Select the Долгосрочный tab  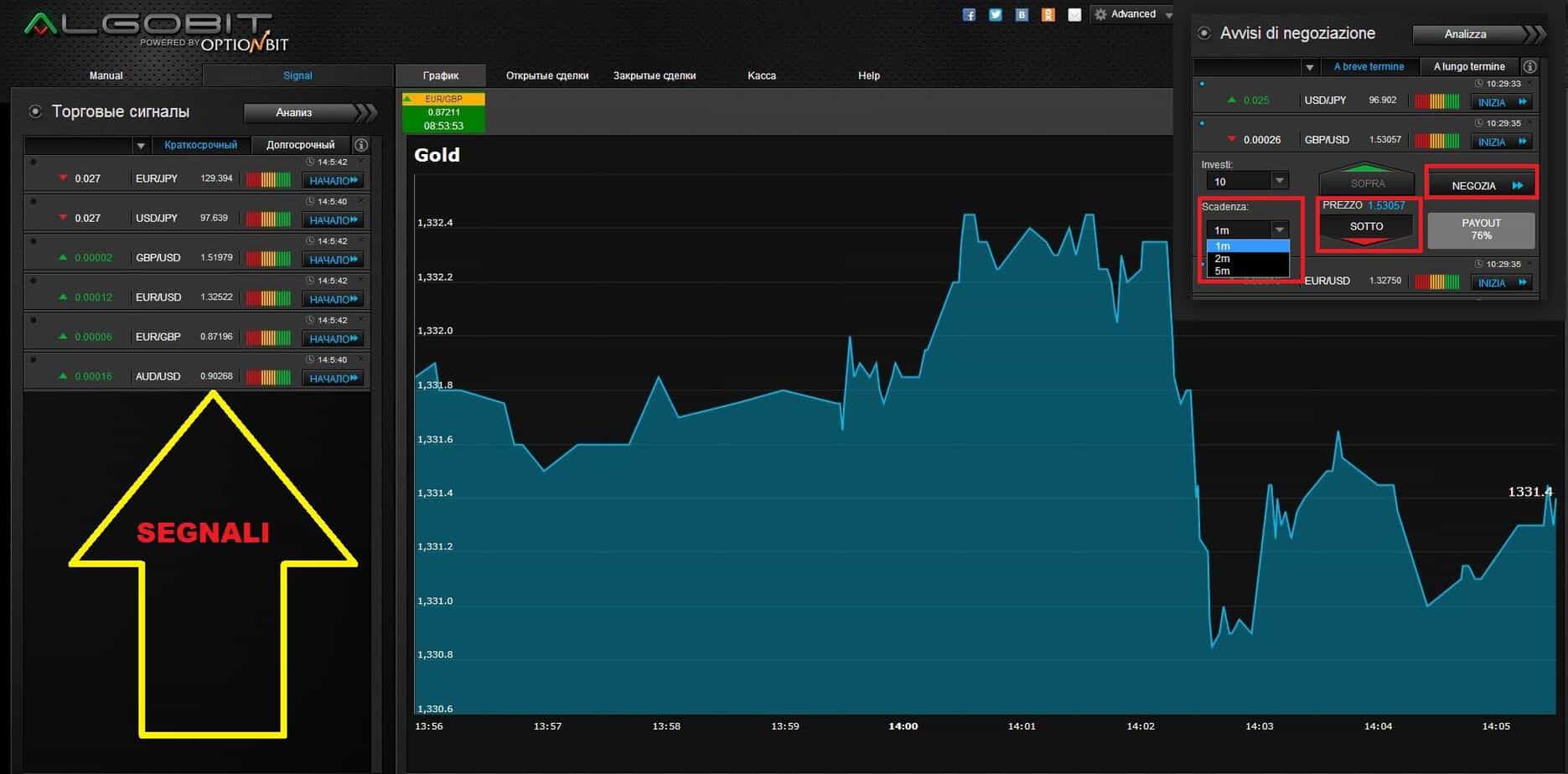point(301,145)
